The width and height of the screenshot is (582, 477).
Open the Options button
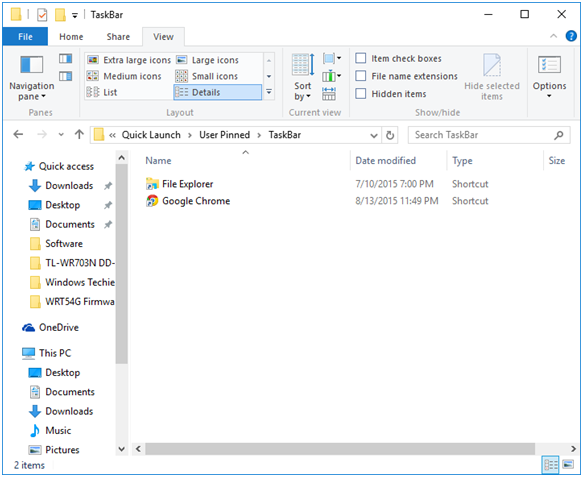point(549,77)
